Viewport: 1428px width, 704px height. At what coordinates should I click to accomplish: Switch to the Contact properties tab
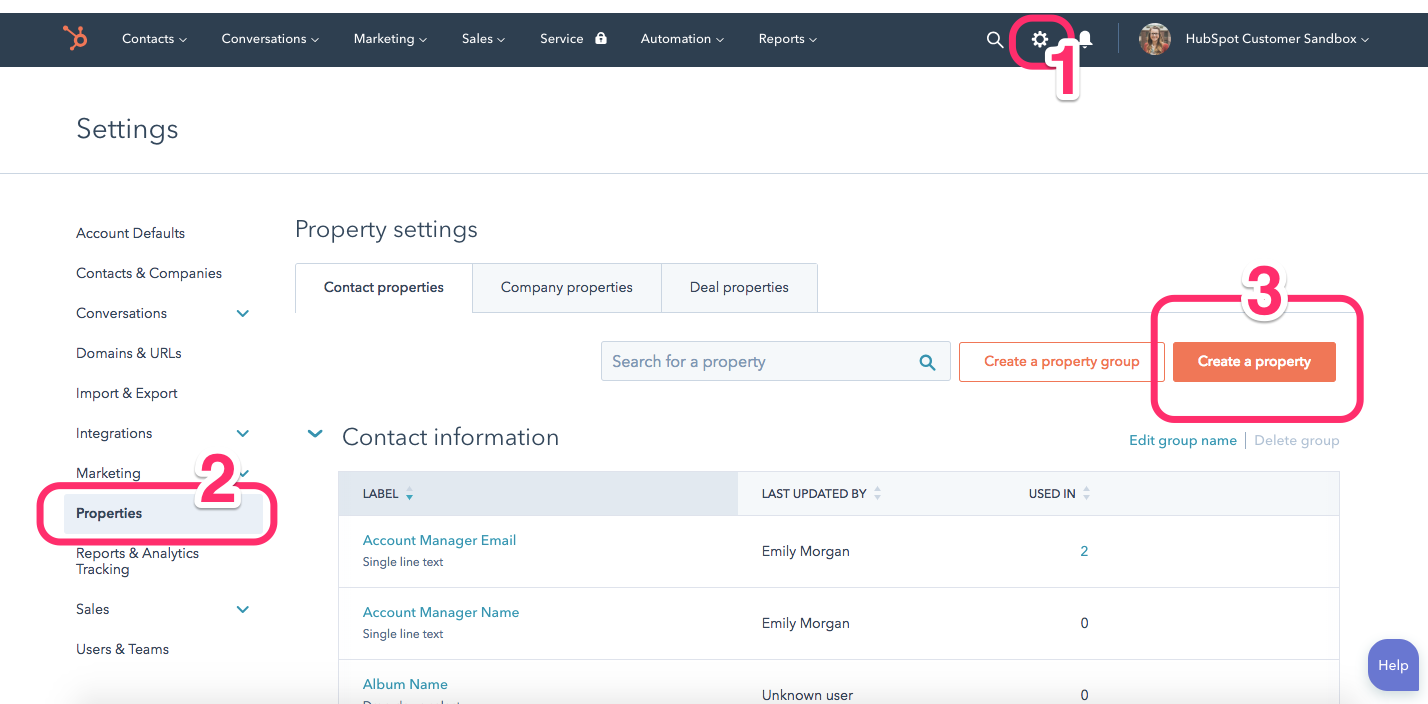(384, 287)
